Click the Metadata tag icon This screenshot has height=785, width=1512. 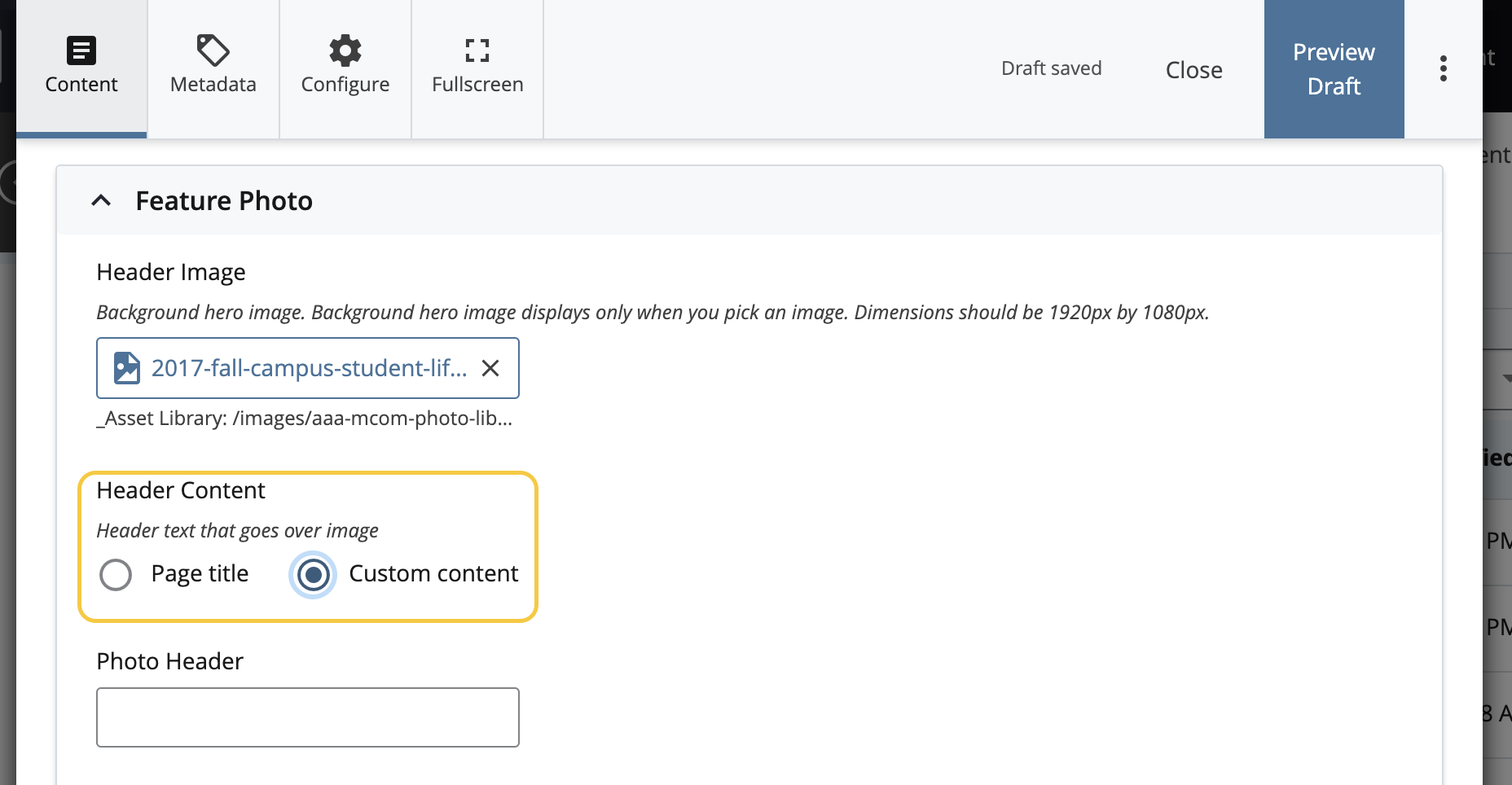point(213,50)
